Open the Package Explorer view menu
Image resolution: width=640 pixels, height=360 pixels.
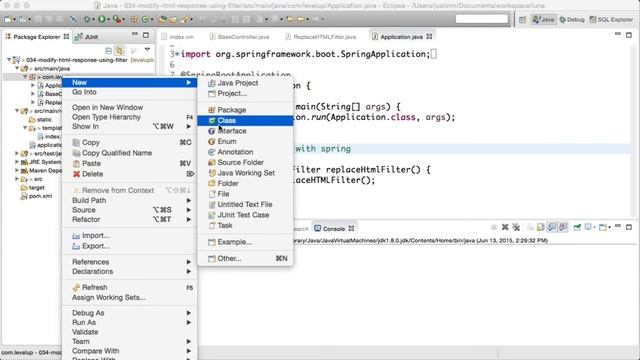click(147, 50)
